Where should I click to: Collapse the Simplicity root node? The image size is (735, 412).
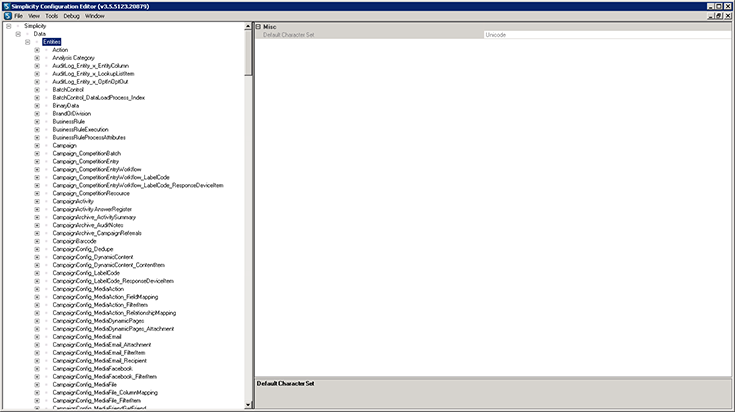(x=8, y=26)
